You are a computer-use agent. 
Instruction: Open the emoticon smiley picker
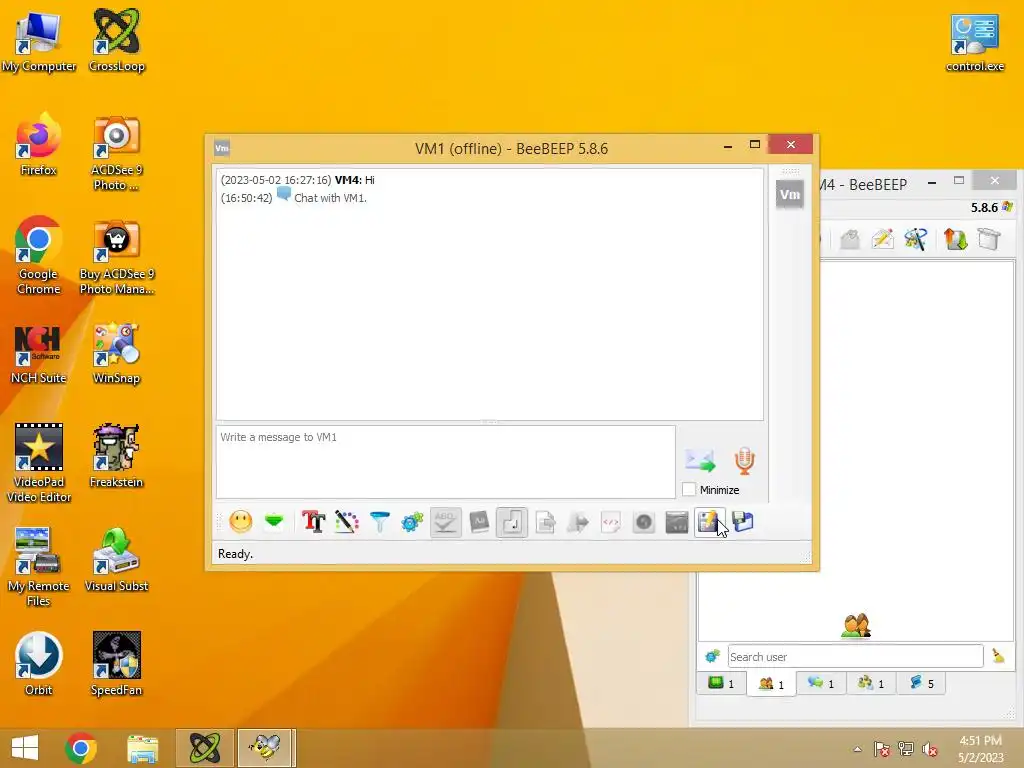[x=241, y=522]
